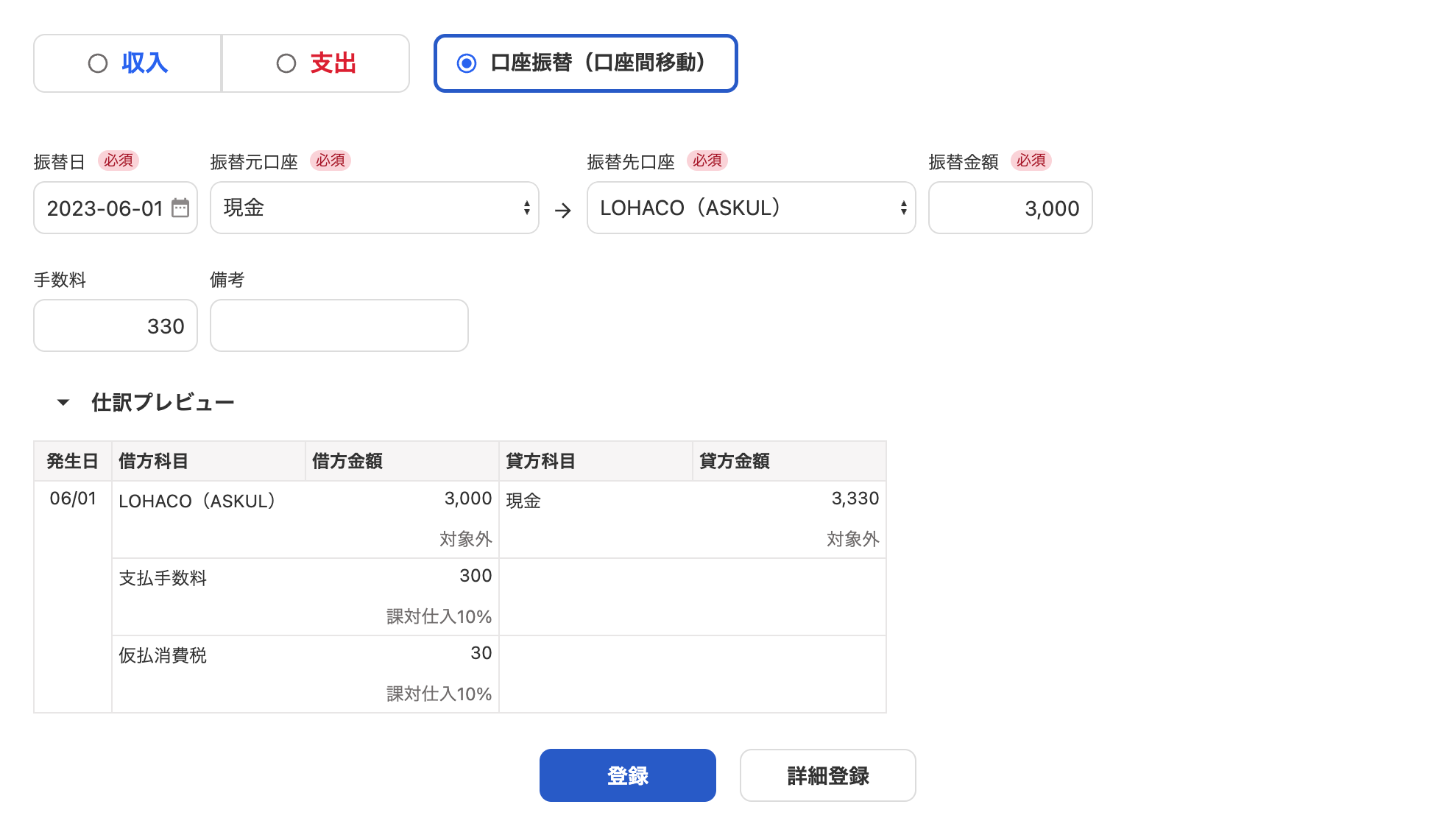Screen dimensions: 1456x835
Task: Click 対象外 under the 3,330 credit amount
Action: (x=853, y=539)
